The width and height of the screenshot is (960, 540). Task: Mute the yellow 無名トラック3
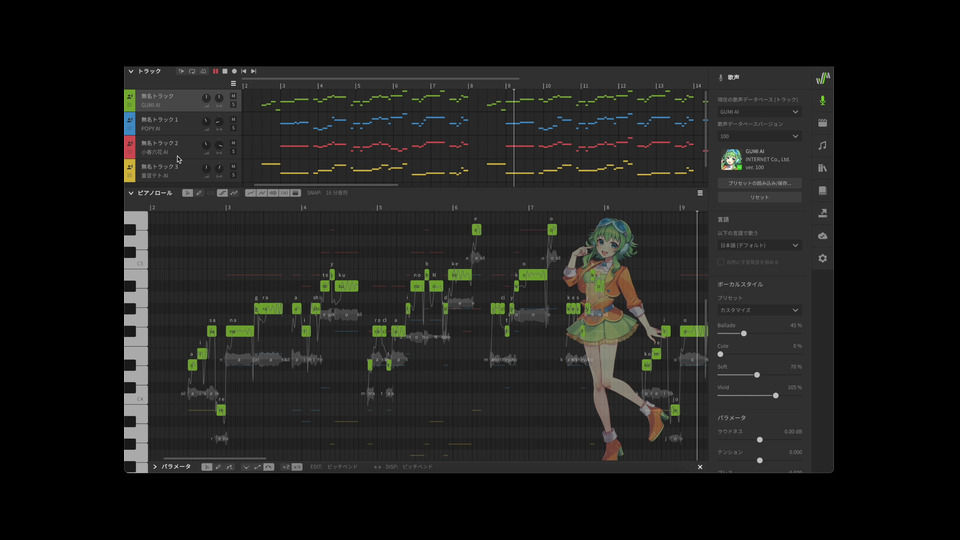[x=233, y=167]
